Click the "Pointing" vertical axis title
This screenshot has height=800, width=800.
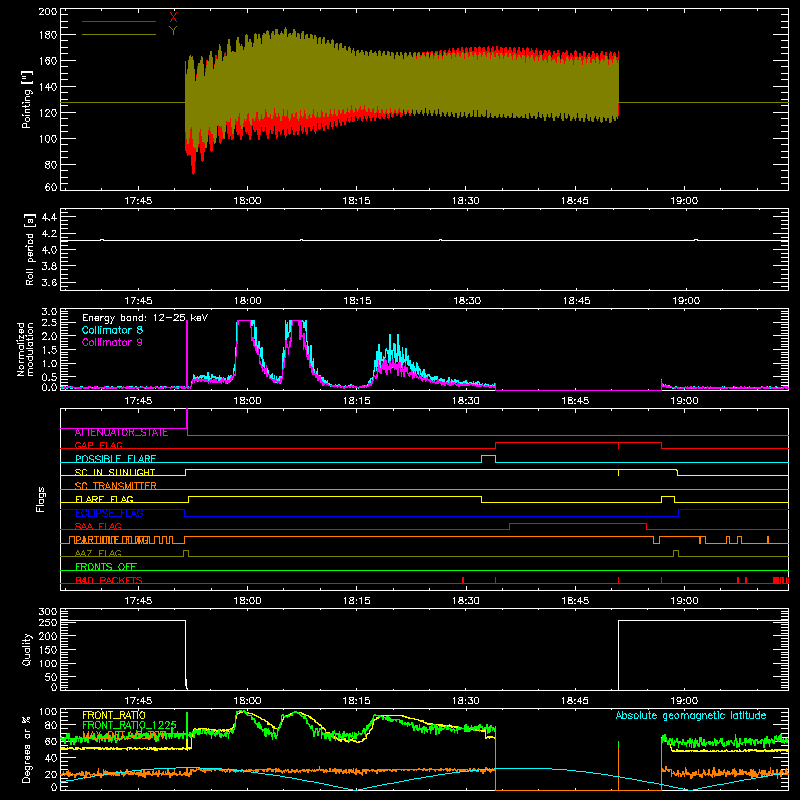tap(27, 99)
